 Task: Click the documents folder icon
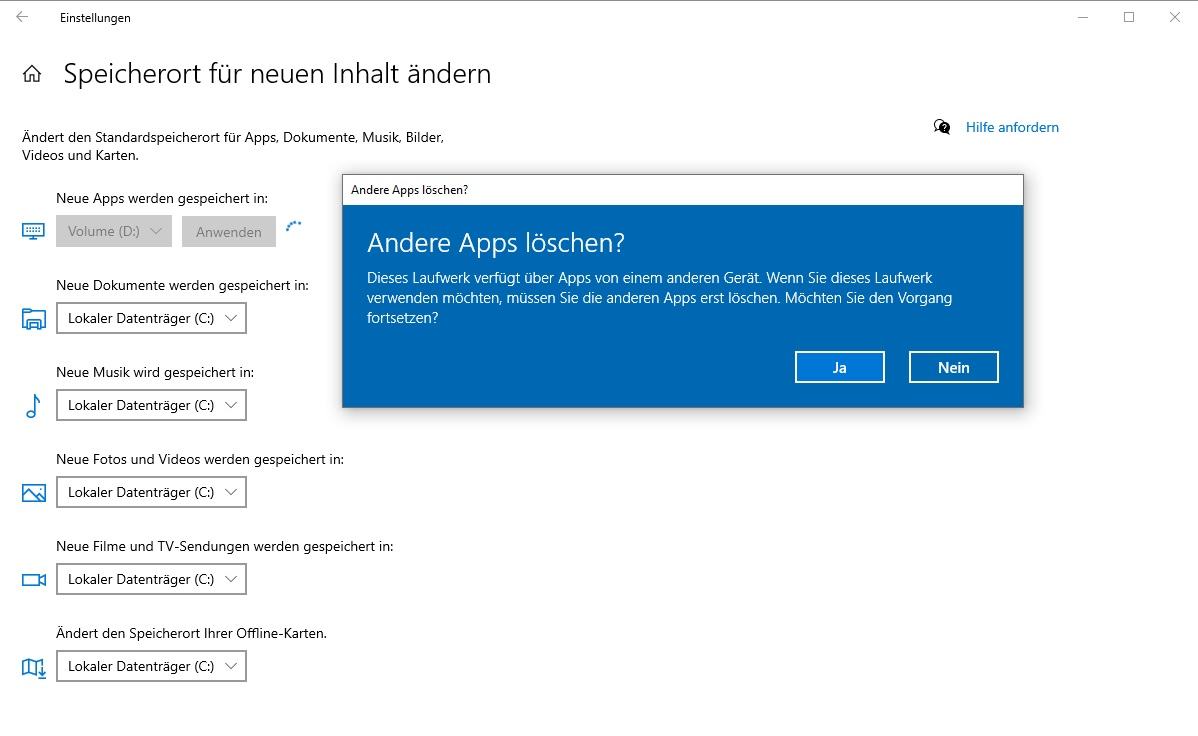(34, 319)
